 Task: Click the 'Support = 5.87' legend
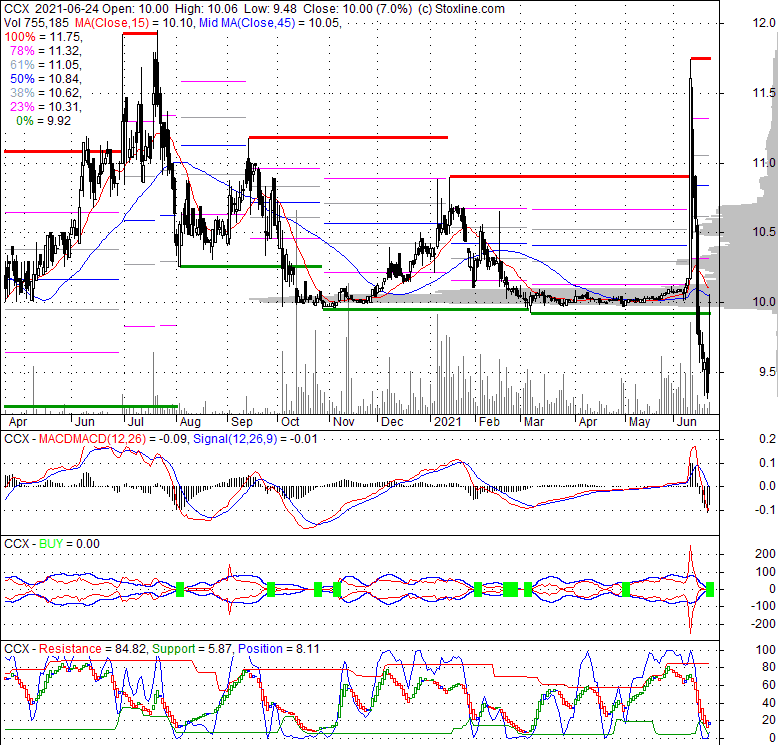coord(193,649)
